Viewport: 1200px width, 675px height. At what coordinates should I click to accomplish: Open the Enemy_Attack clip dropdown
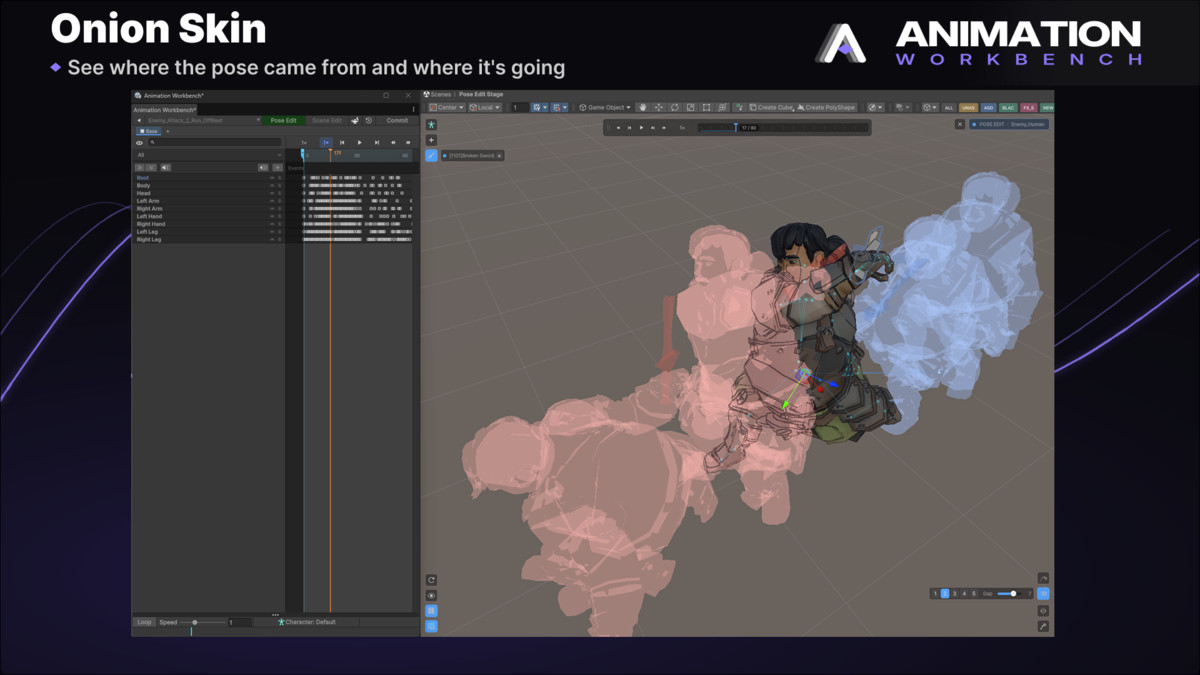[203, 120]
